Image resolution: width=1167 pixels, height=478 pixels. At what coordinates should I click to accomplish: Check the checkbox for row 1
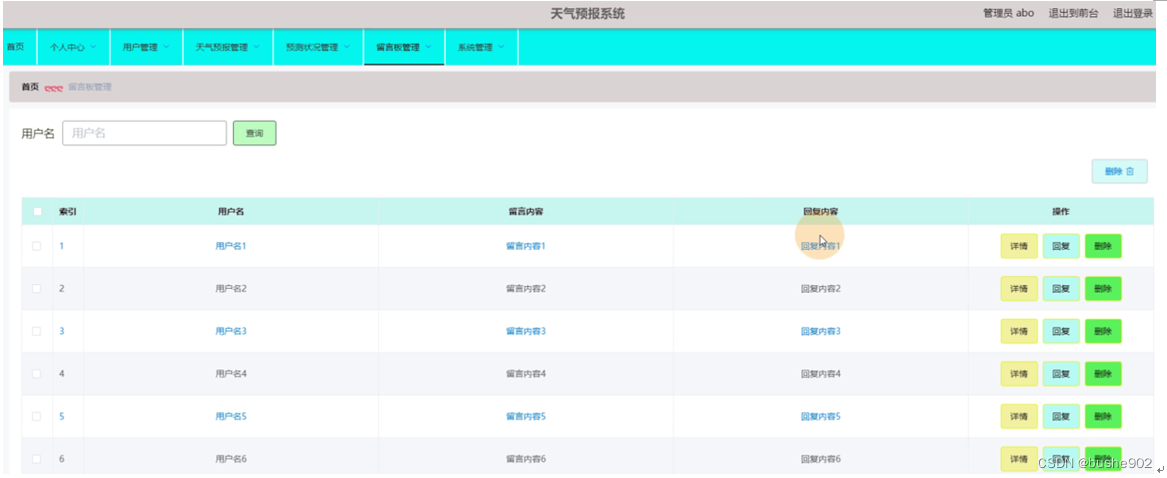(36, 246)
